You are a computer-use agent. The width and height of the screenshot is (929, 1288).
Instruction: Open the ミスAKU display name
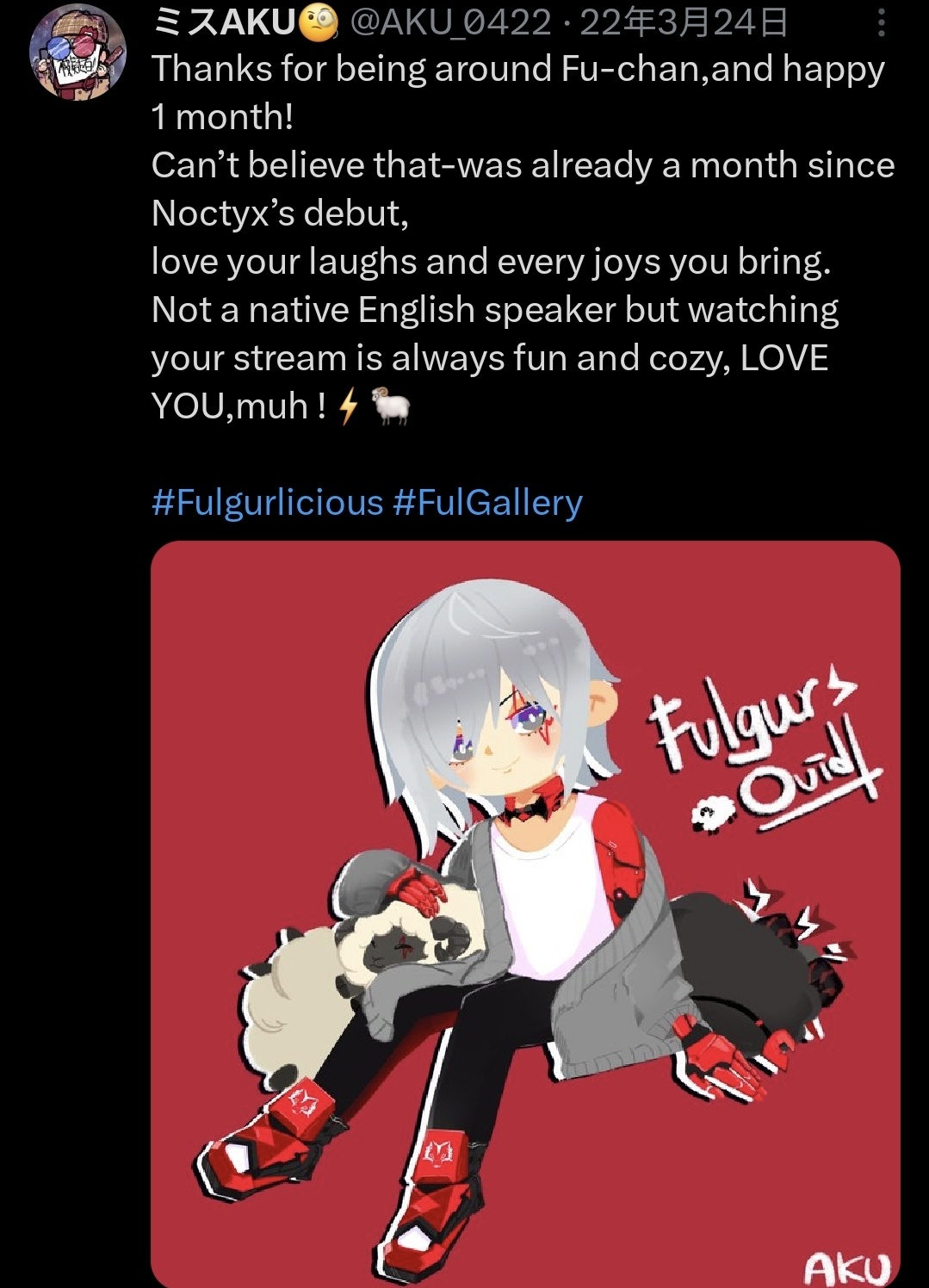[225, 23]
